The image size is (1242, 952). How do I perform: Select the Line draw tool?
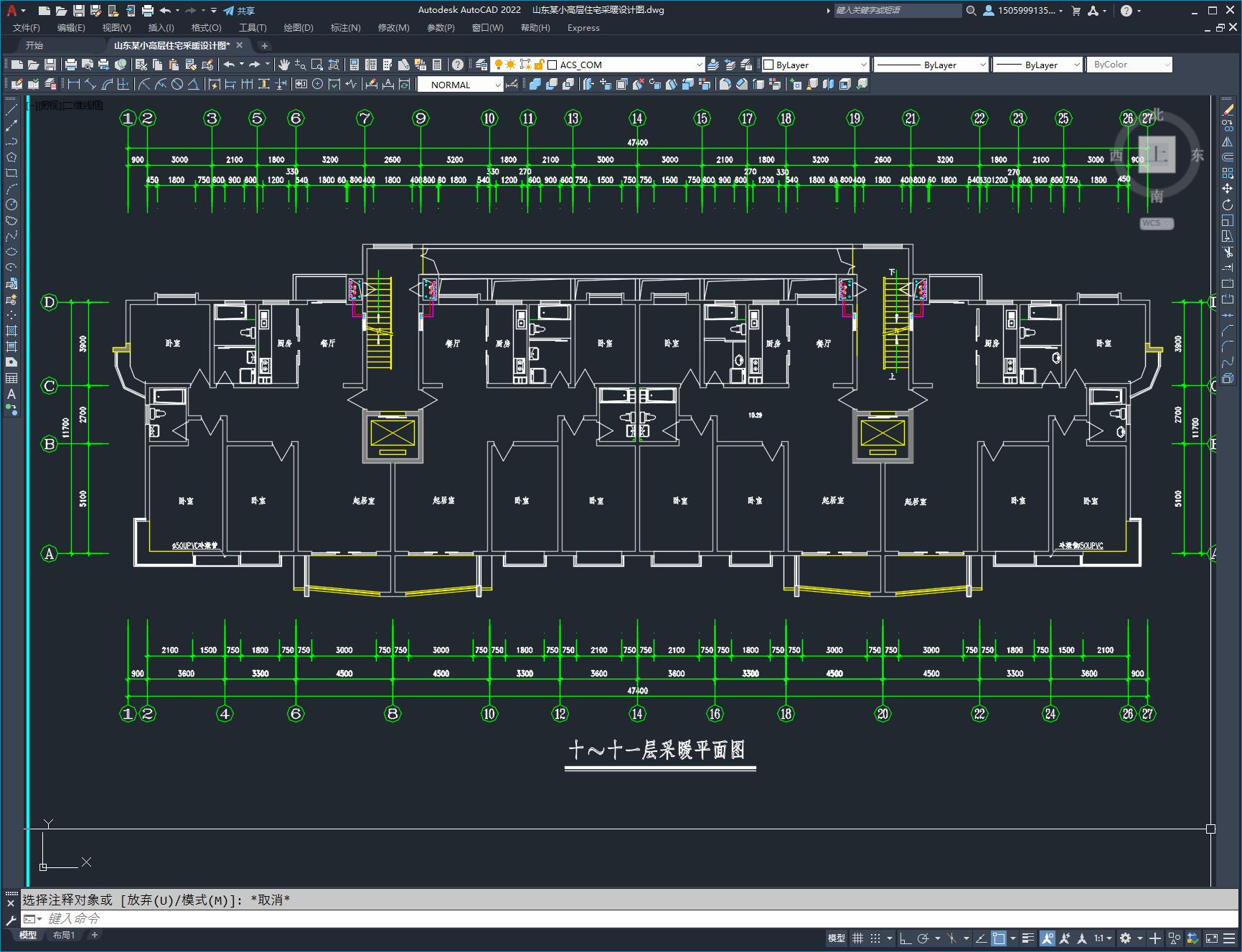click(11, 110)
